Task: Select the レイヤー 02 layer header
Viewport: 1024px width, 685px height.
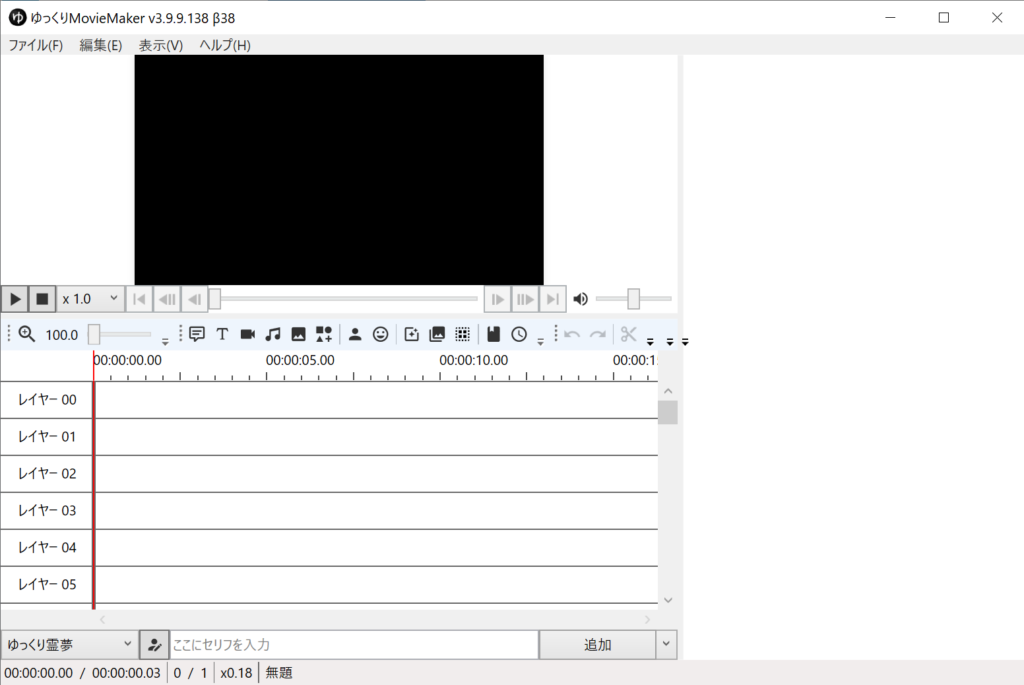Action: 47,473
